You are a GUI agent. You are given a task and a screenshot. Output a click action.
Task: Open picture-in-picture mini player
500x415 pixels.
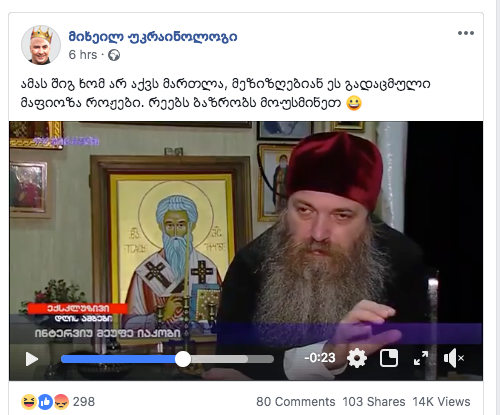tap(389, 358)
